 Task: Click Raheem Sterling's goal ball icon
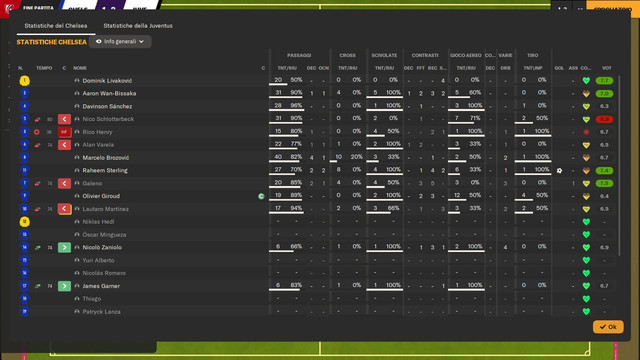[559, 171]
